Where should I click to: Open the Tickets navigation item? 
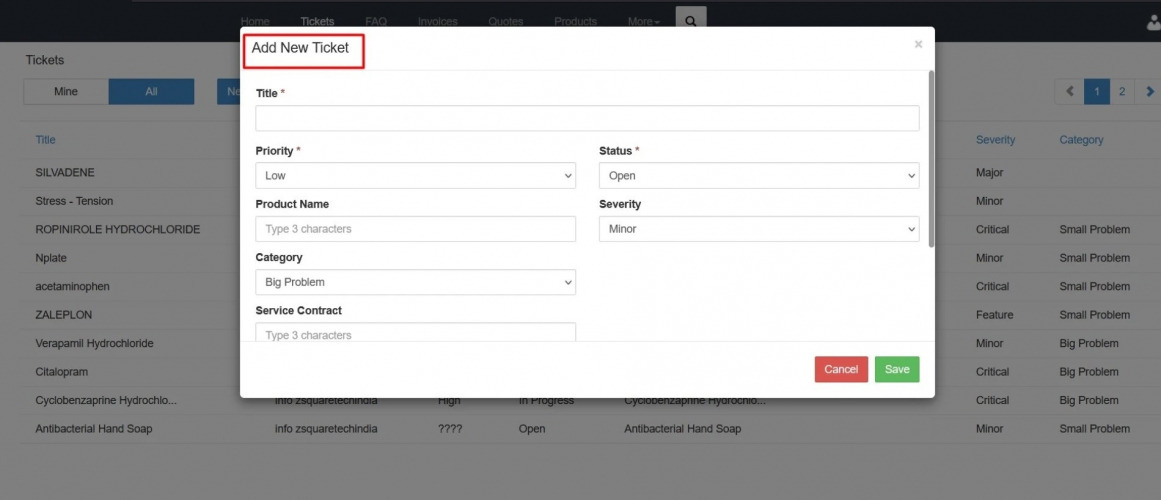(x=317, y=21)
